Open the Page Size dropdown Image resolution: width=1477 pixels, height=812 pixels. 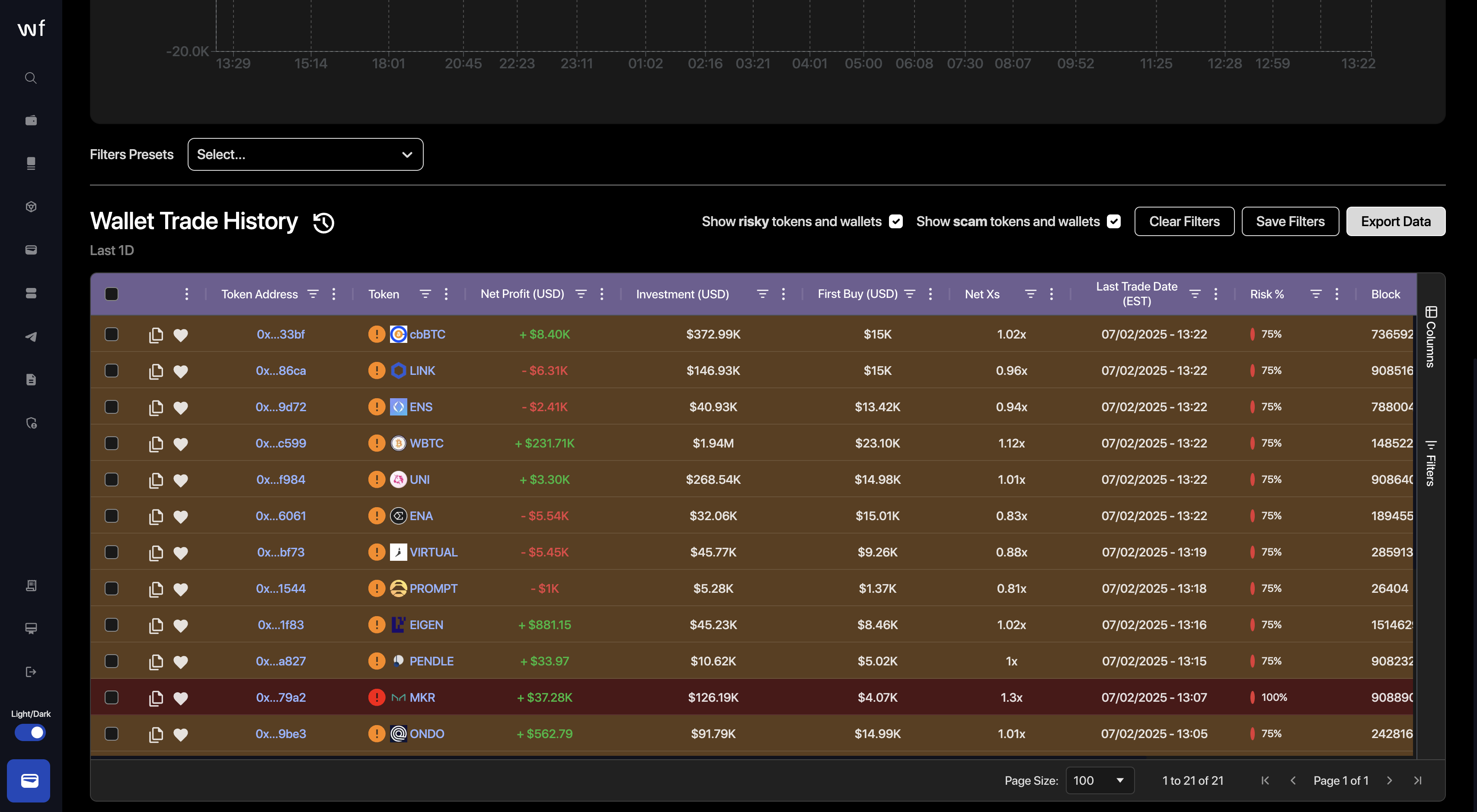[x=1099, y=780]
